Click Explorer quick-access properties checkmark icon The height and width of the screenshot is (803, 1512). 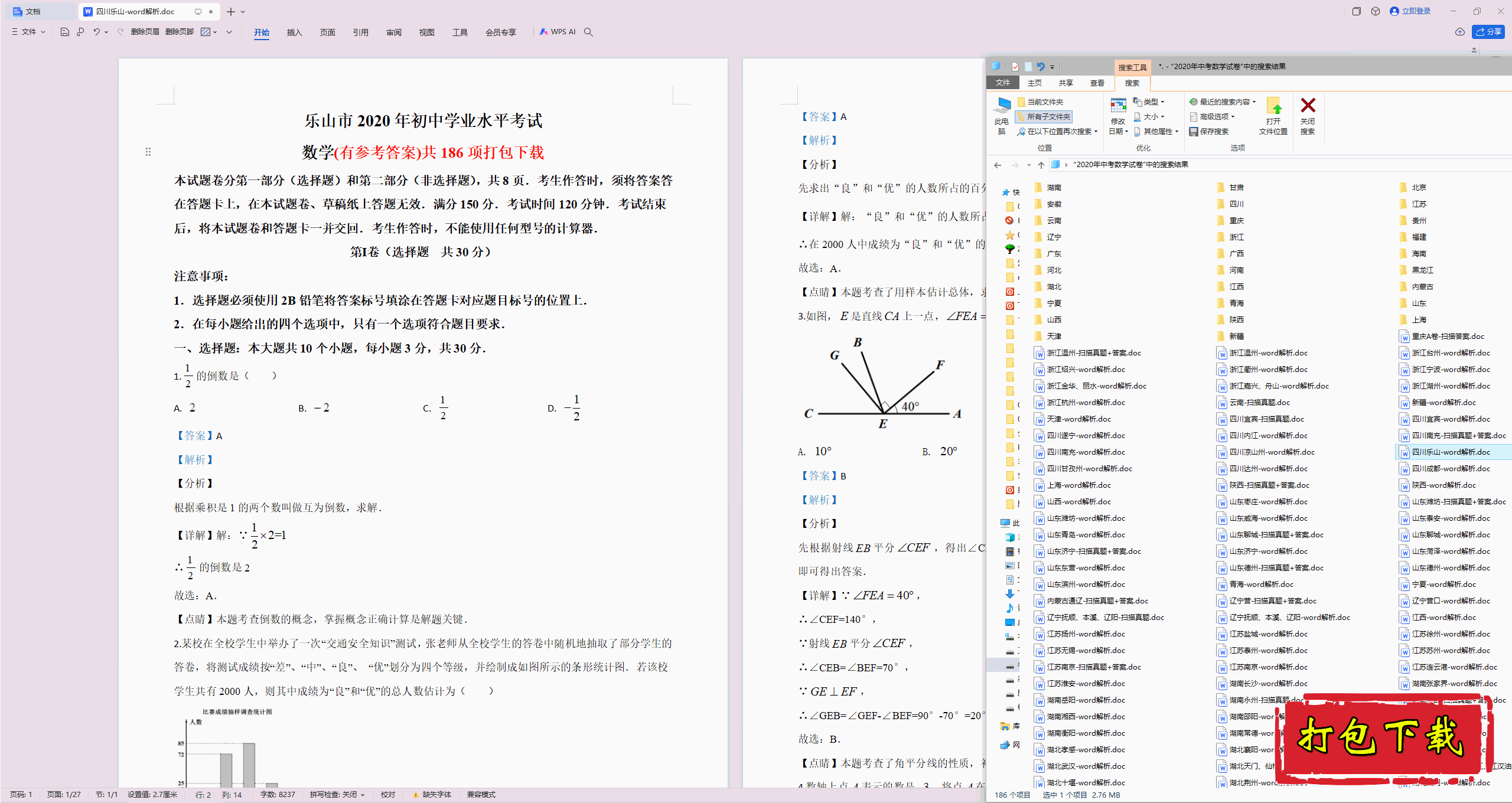click(x=1015, y=67)
